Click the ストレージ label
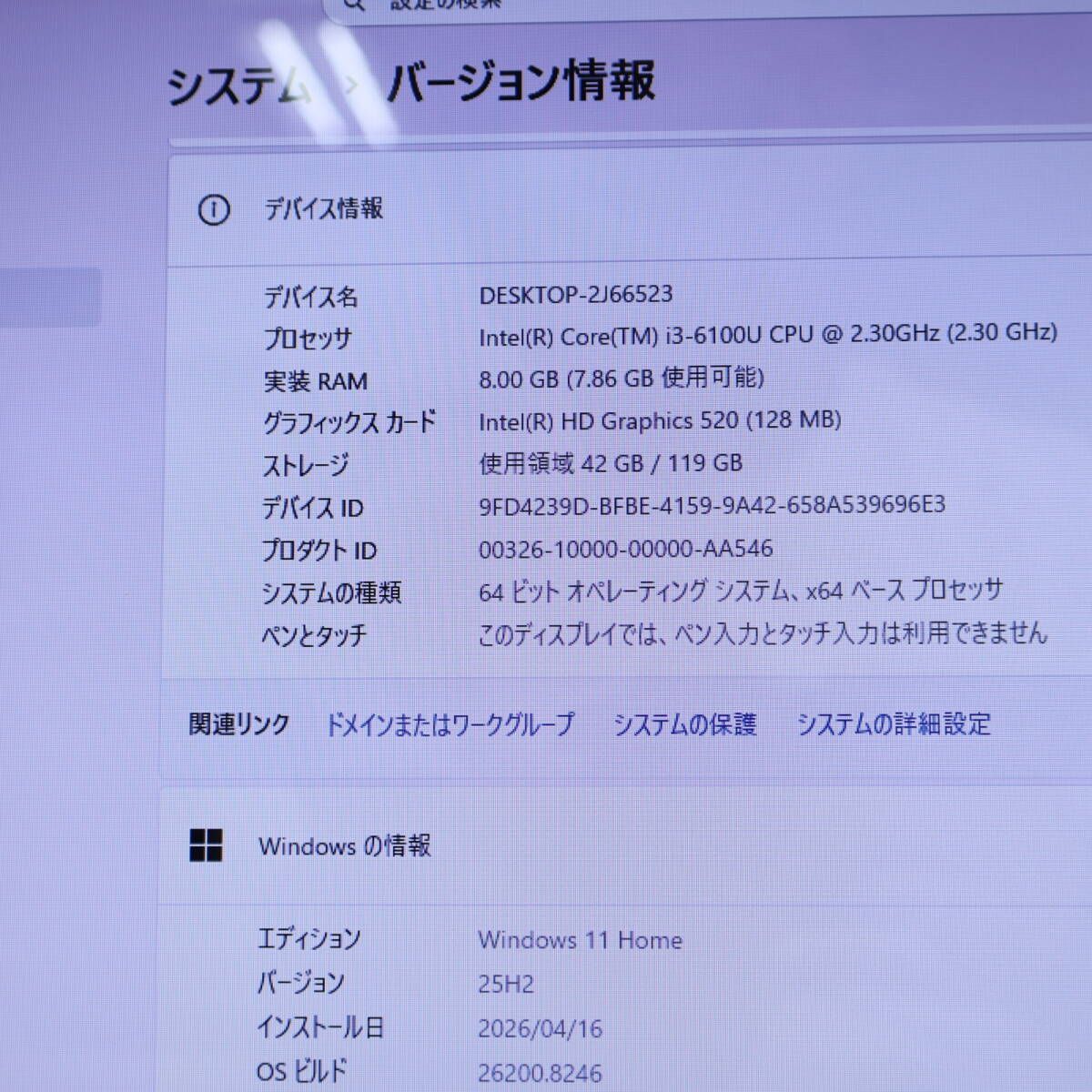 click(x=306, y=466)
